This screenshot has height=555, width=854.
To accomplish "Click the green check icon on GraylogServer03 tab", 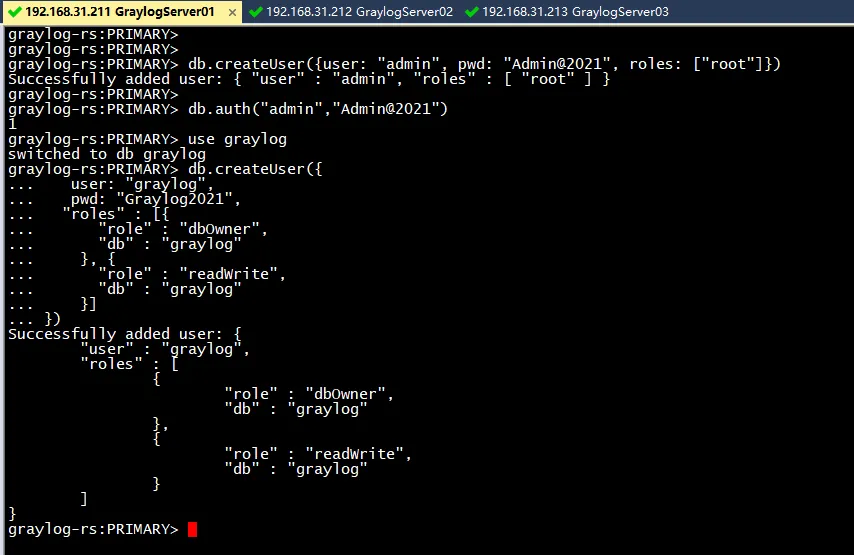I will 472,12.
